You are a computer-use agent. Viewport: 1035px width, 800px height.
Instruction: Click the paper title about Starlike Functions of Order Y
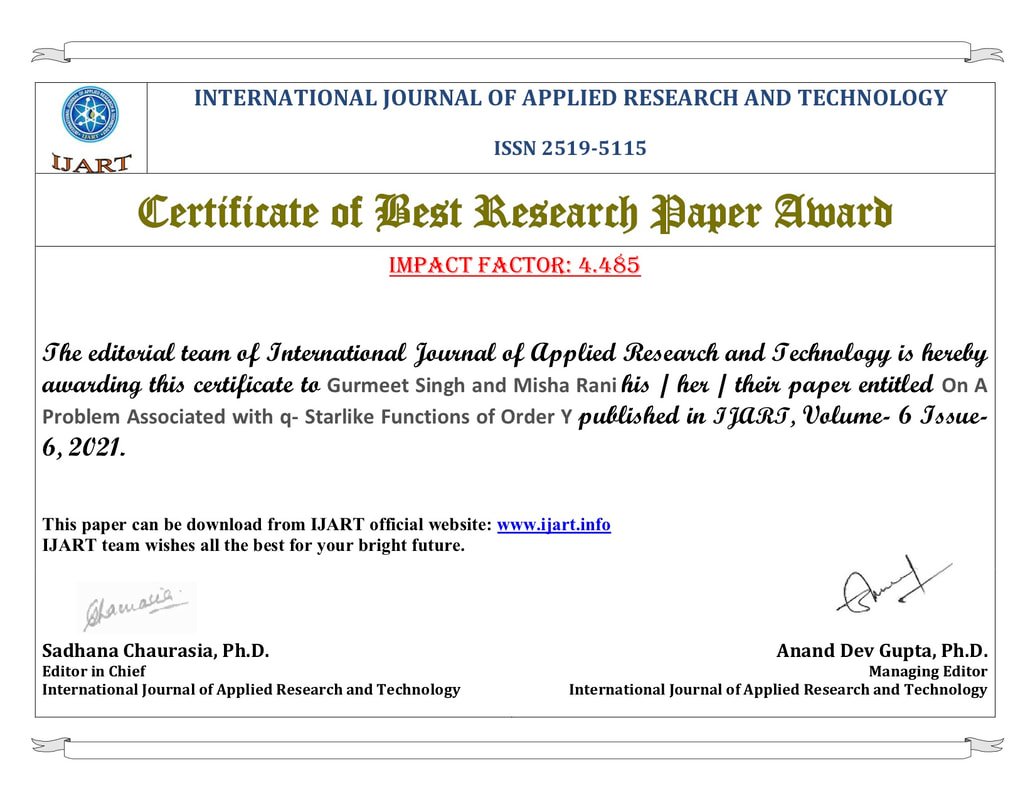pos(515,401)
